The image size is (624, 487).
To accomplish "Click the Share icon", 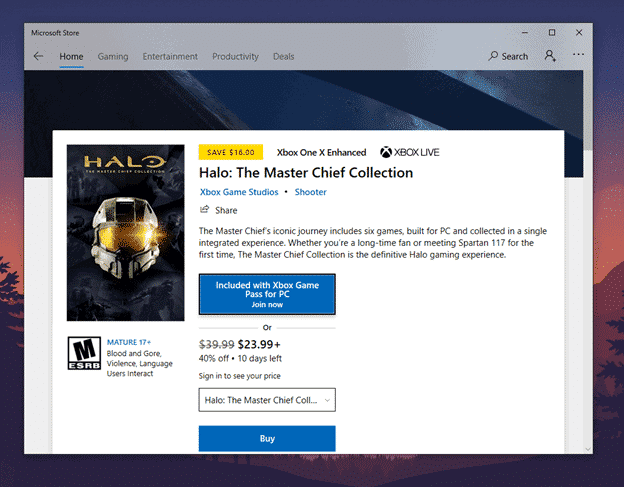I will click(x=205, y=209).
